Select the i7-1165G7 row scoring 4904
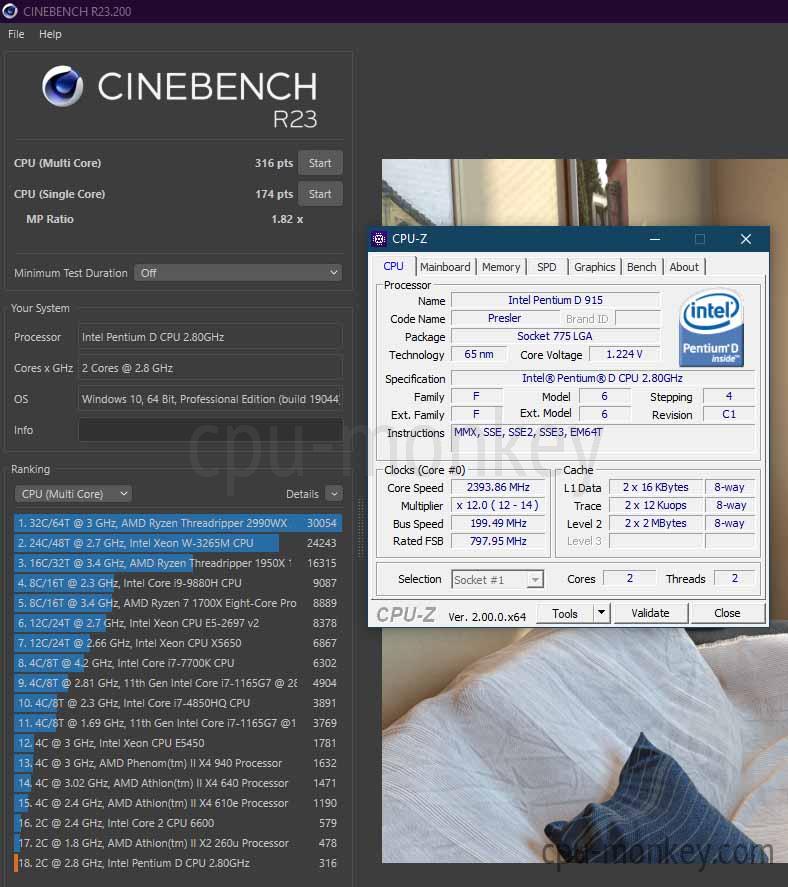 tap(178, 683)
